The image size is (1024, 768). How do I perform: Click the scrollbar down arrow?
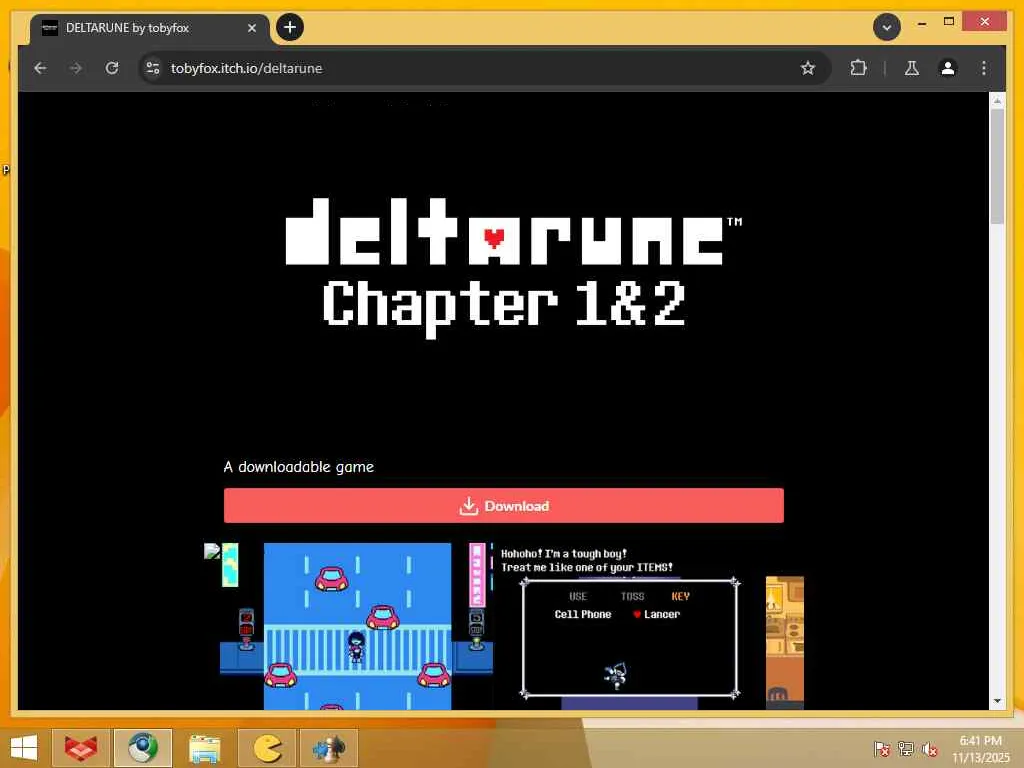point(997,701)
